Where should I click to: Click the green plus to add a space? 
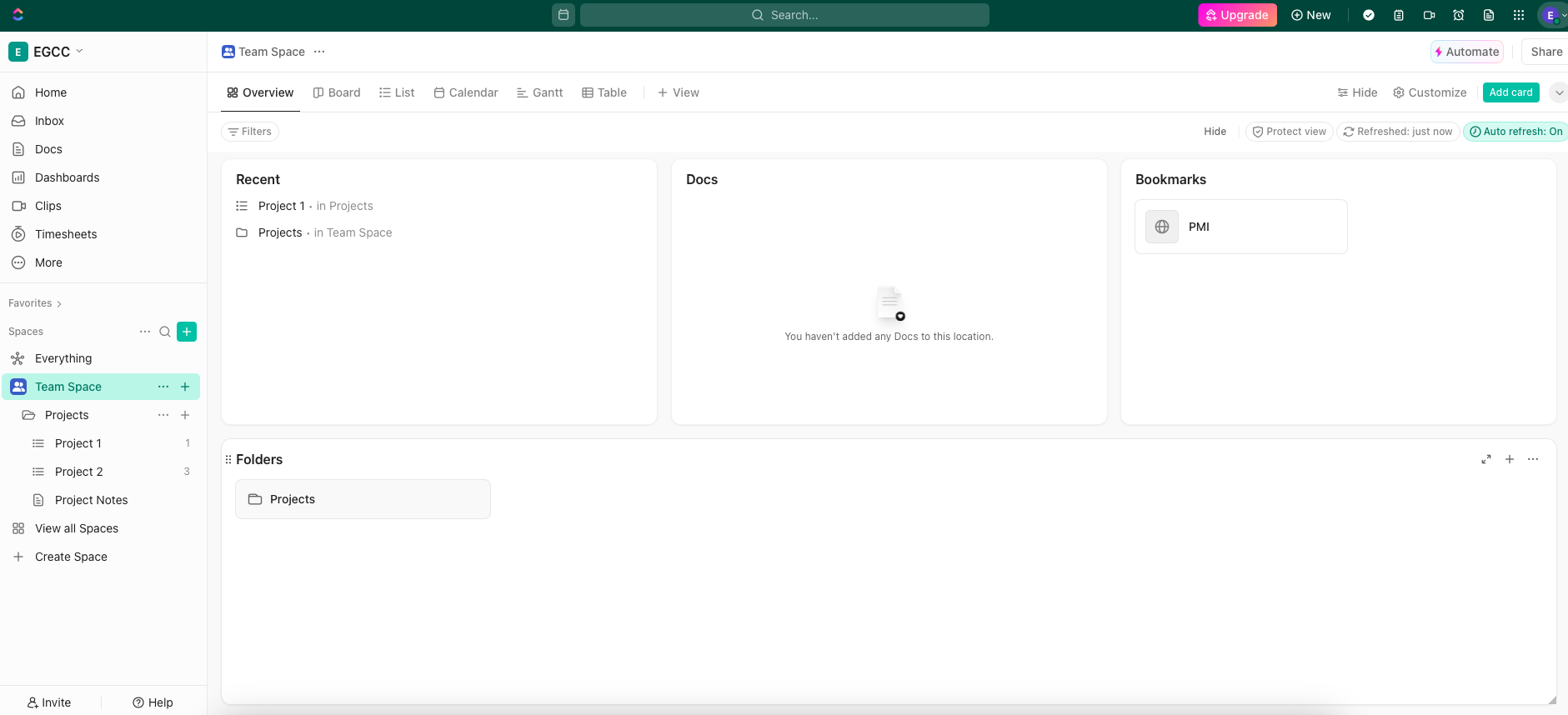click(187, 332)
